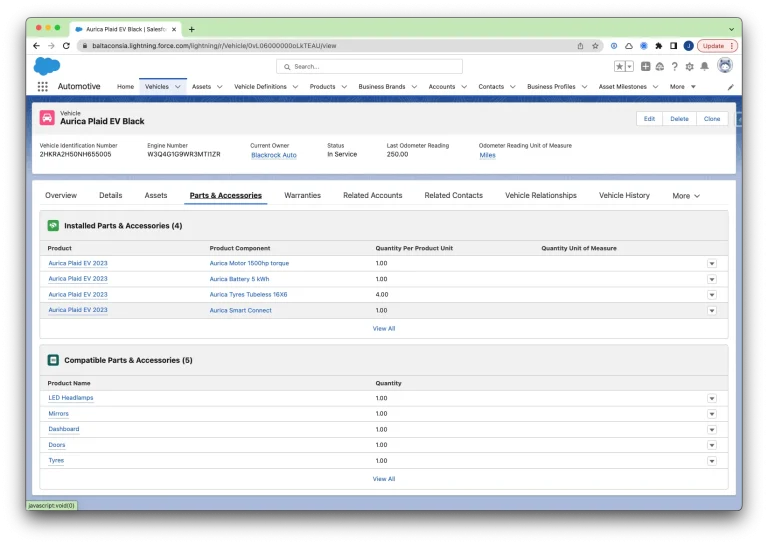Screen dimensions: 768x545
Task: Open the favorites list dropdown arrow
Action: coord(629,66)
